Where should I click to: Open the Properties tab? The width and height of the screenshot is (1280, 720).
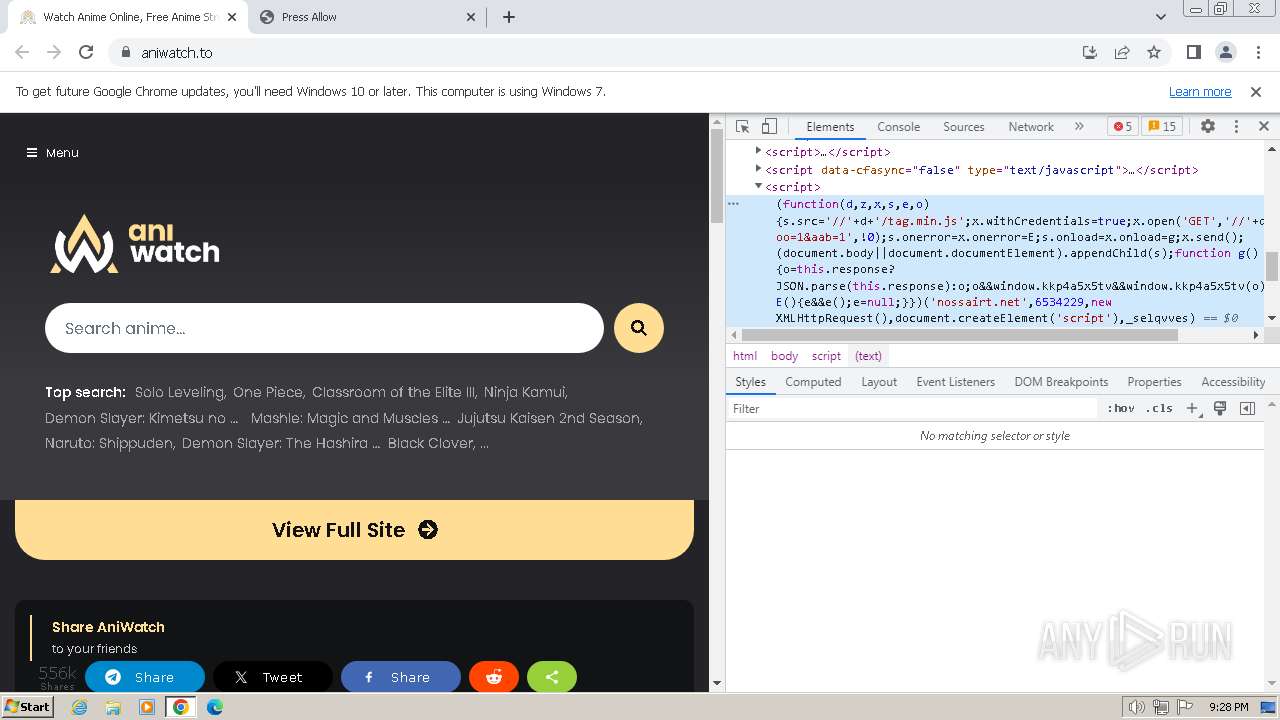tap(1154, 382)
